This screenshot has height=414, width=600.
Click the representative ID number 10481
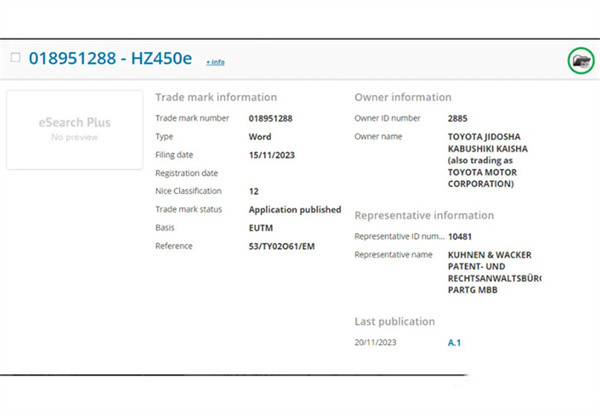pyautogui.click(x=461, y=236)
